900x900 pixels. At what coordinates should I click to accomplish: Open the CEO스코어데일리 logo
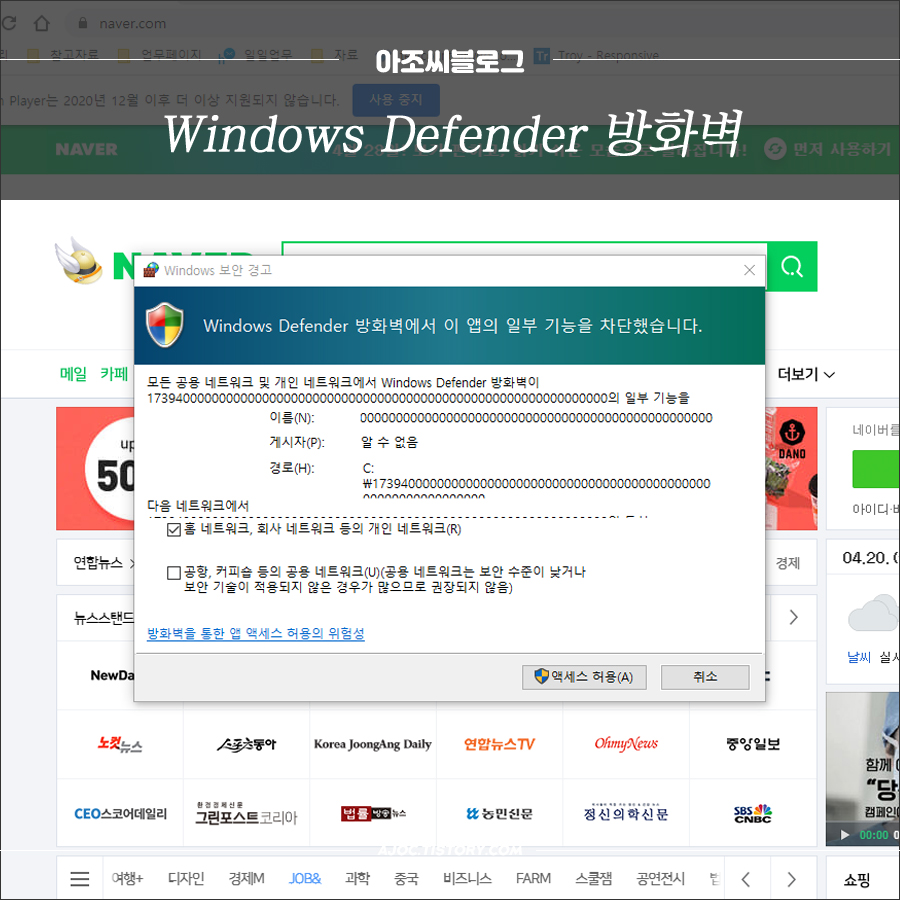pyautogui.click(x=120, y=813)
